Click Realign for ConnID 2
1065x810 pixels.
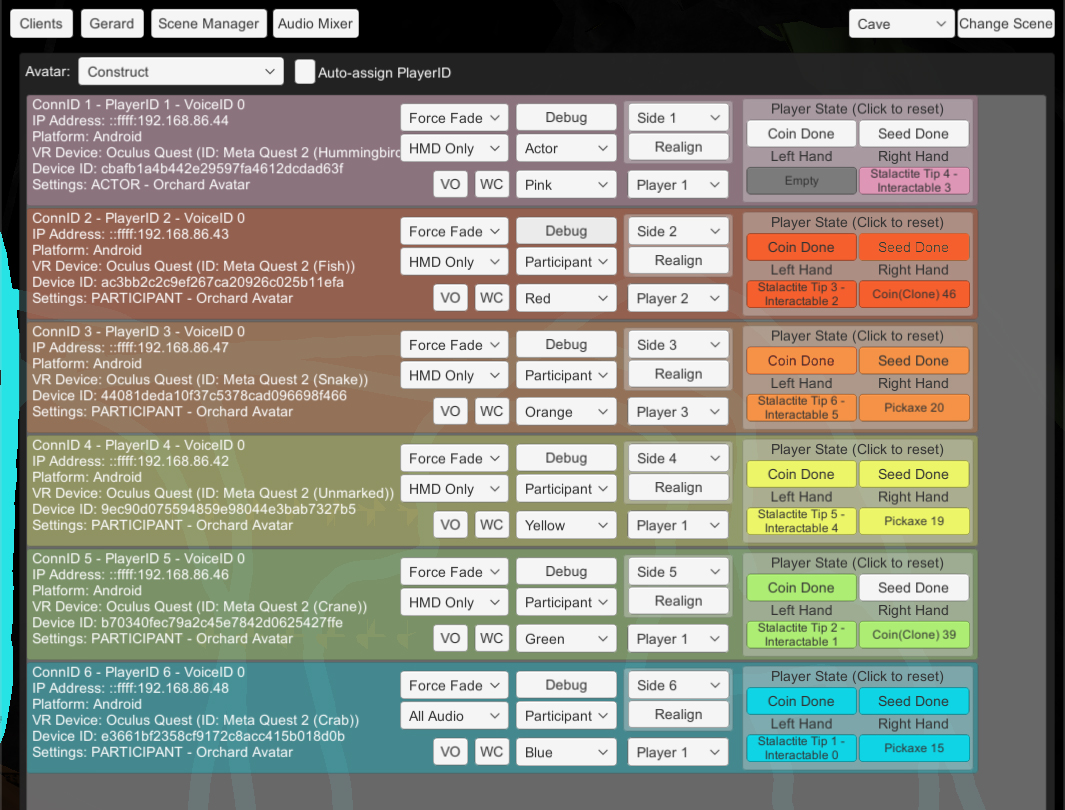pyautogui.click(x=678, y=260)
